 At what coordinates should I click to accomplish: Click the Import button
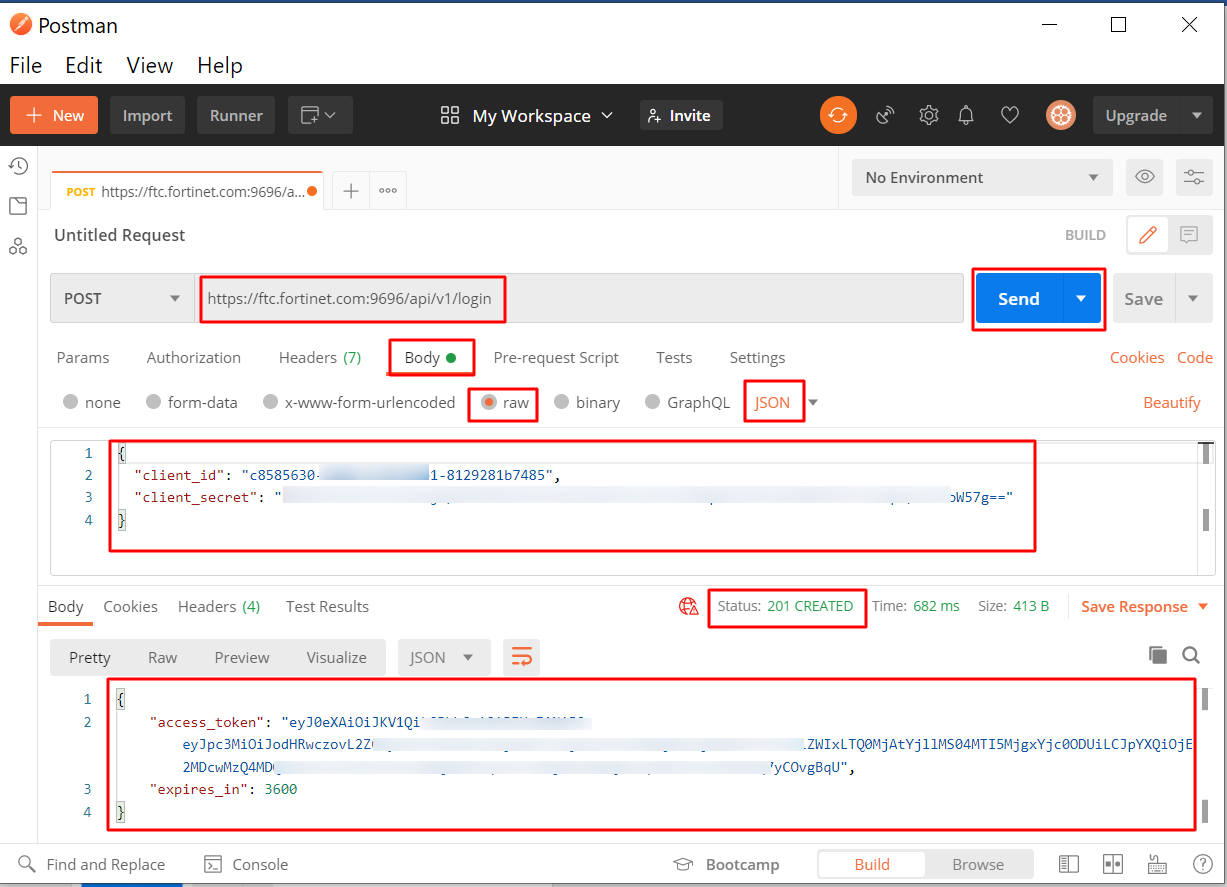(x=148, y=115)
